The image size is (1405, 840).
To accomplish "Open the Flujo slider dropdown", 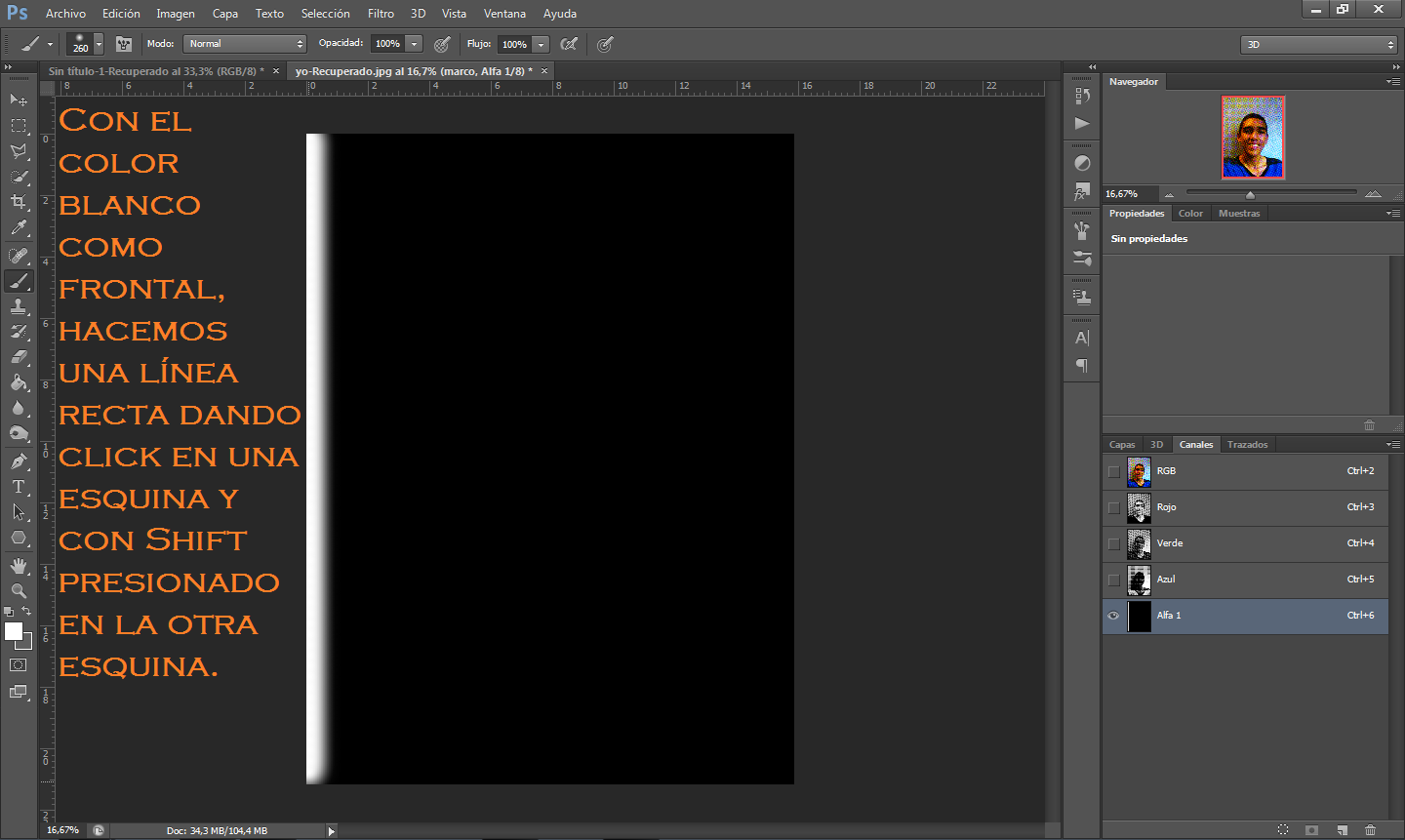I will coord(542,44).
